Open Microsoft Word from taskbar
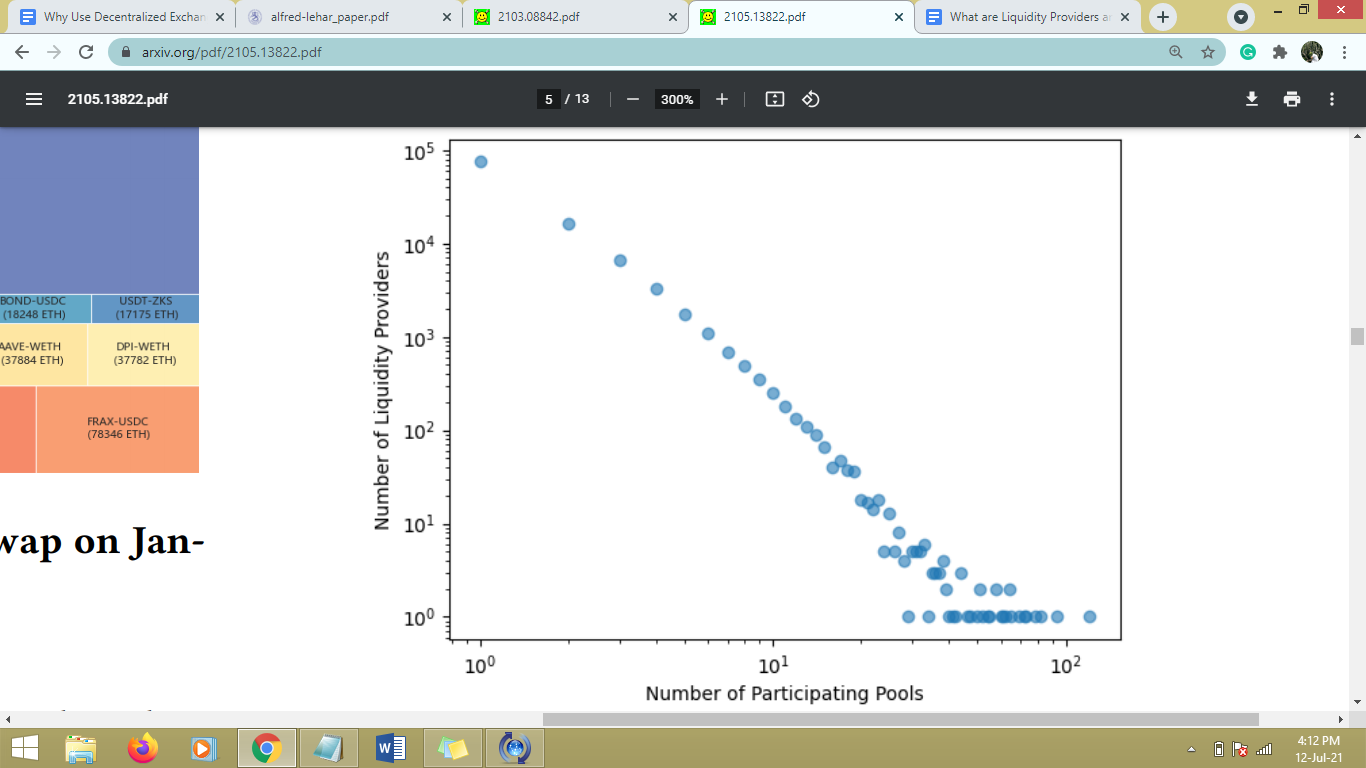 (x=390, y=748)
